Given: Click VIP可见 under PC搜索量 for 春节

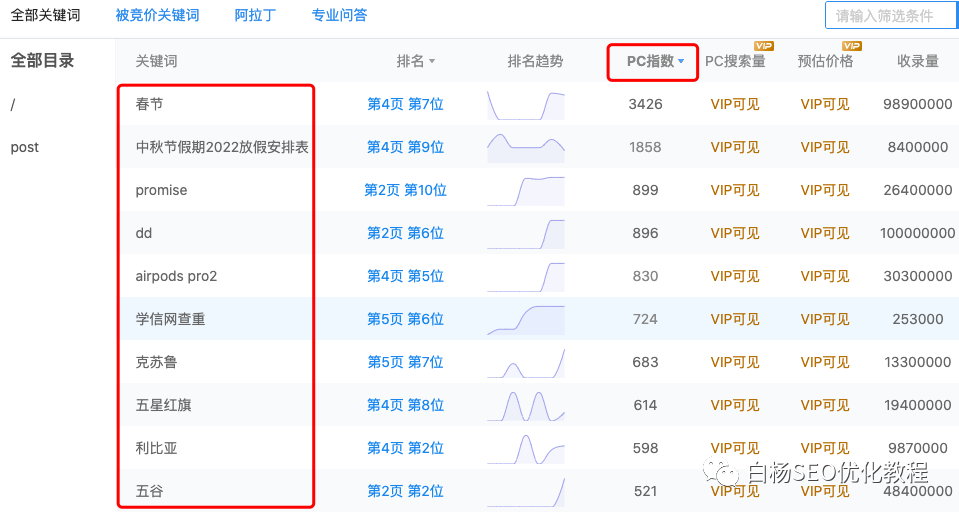Looking at the screenshot, I should tap(735, 105).
